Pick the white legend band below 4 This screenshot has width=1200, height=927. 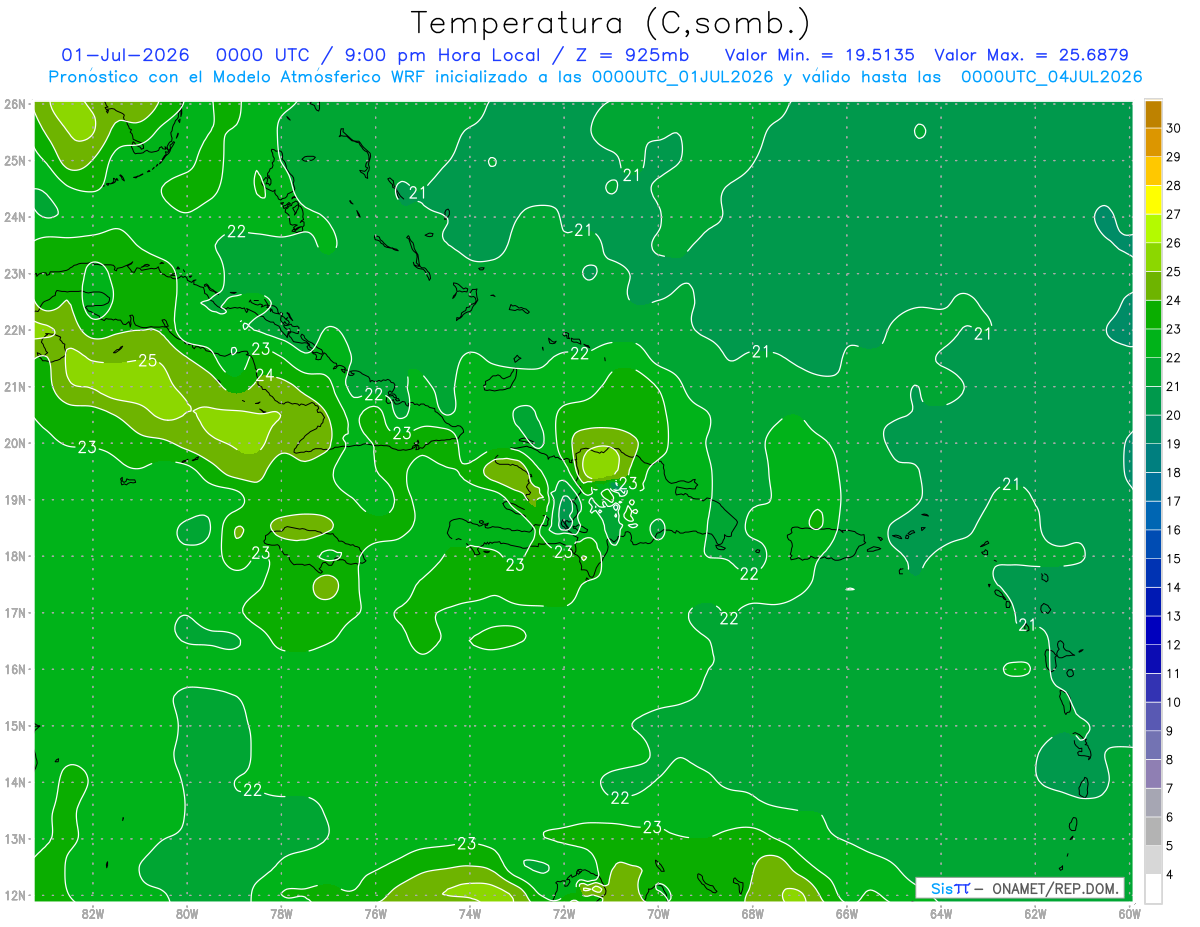point(1153,888)
